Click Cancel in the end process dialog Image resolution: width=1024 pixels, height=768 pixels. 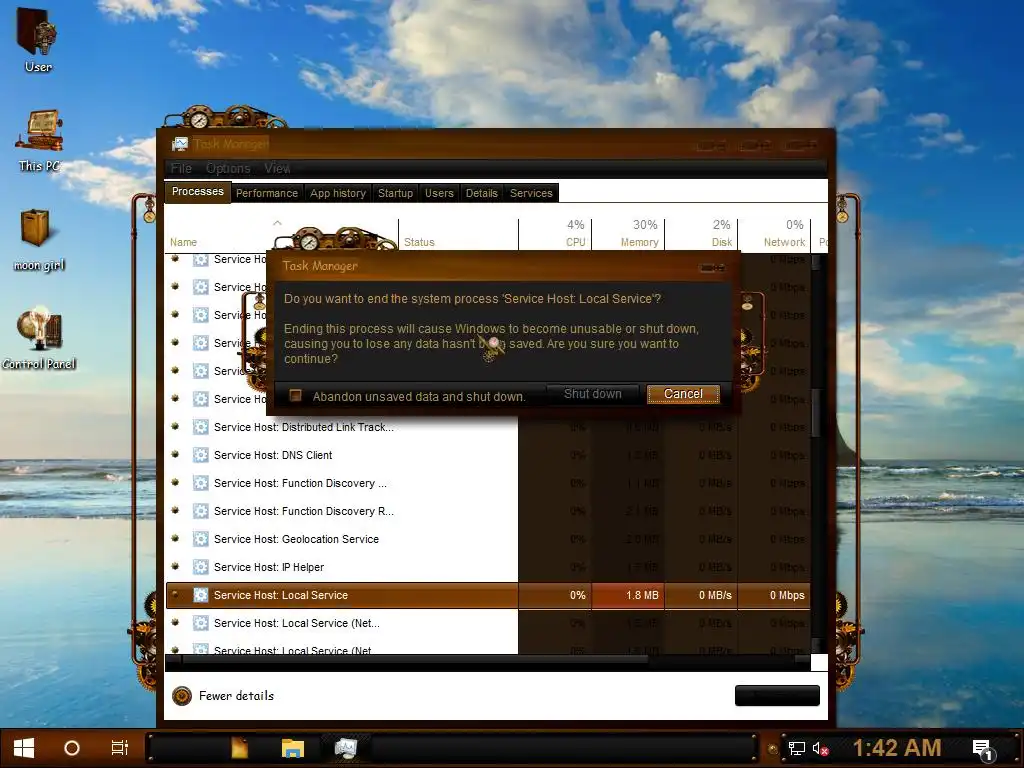tap(683, 394)
